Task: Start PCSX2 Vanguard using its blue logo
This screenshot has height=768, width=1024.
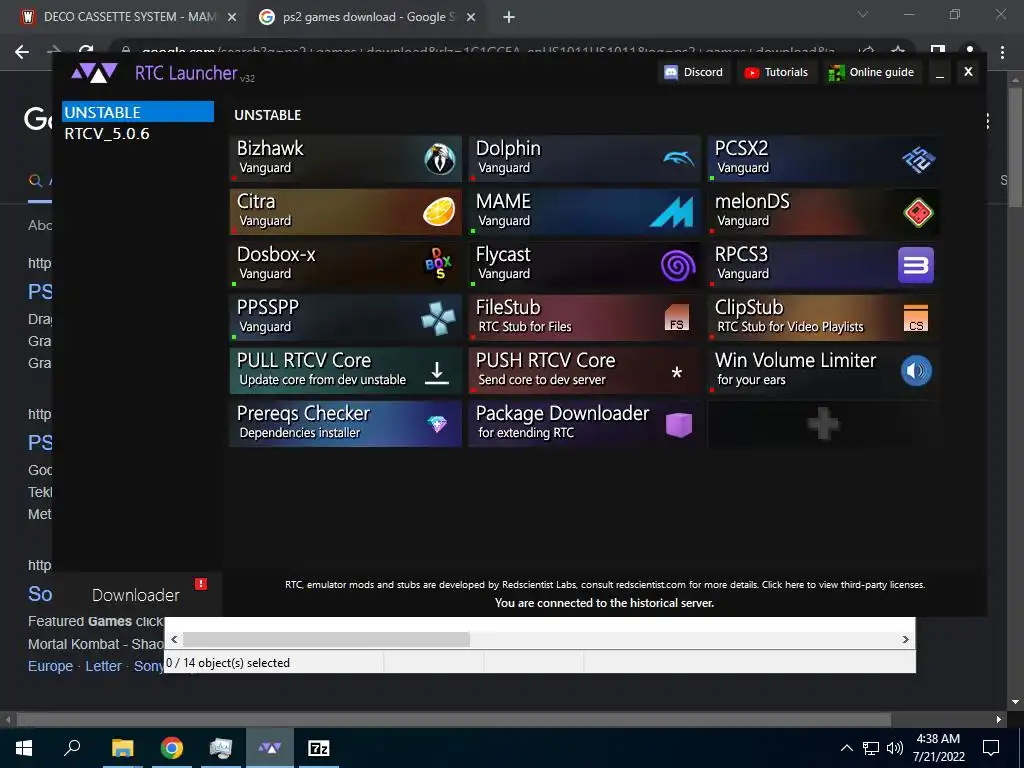Action: 918,159
